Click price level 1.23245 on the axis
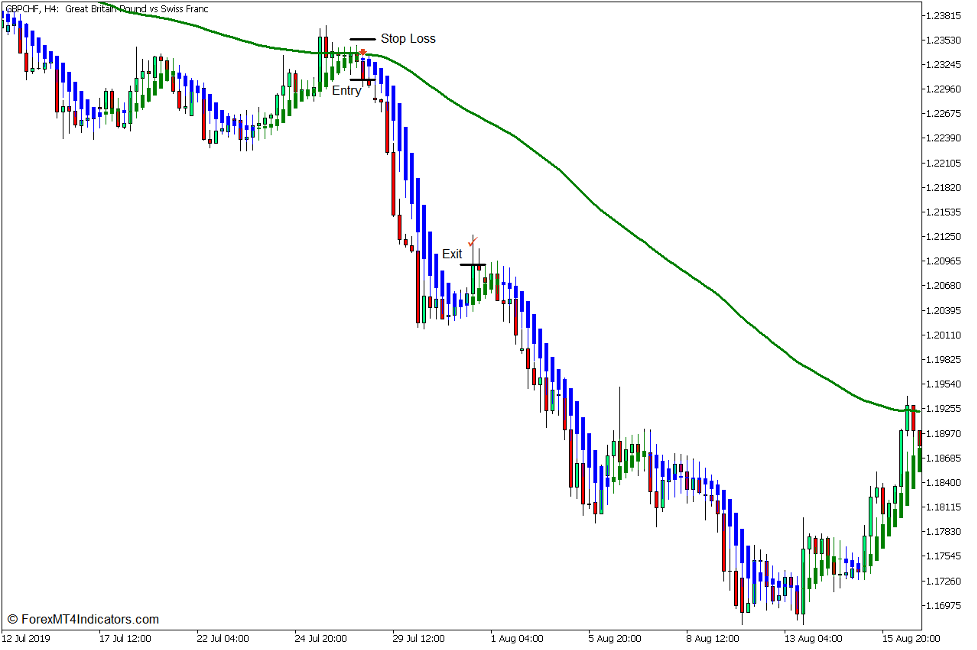 (x=943, y=65)
